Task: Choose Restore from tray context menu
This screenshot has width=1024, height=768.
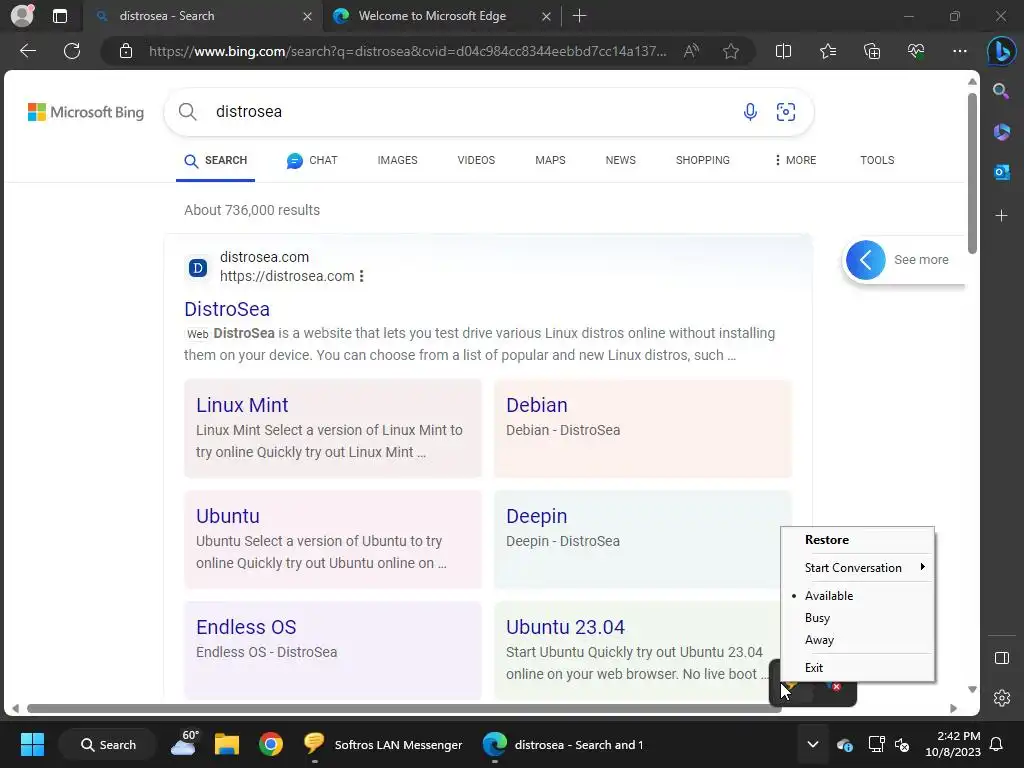Action: (x=858, y=540)
